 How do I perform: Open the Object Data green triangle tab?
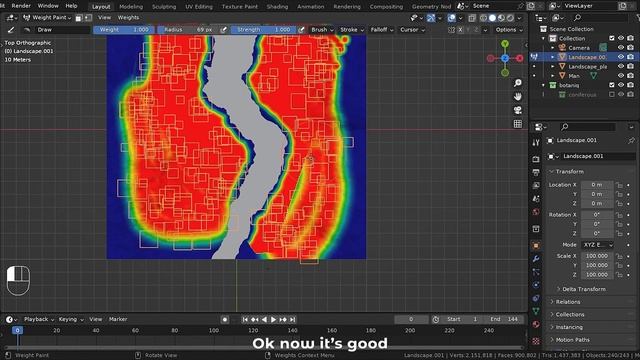click(x=536, y=311)
